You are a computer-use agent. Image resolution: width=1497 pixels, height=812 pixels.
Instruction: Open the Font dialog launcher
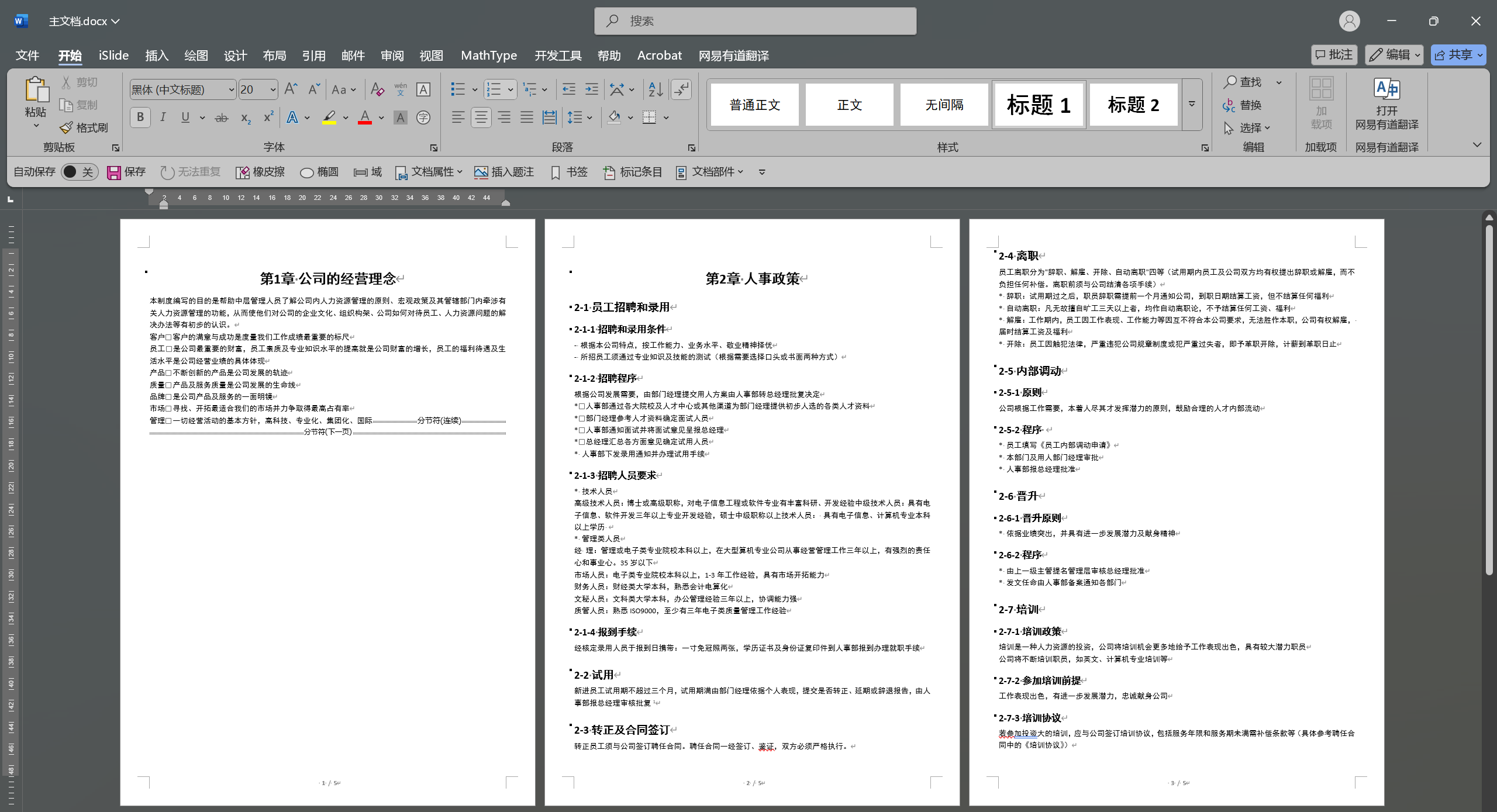(433, 148)
